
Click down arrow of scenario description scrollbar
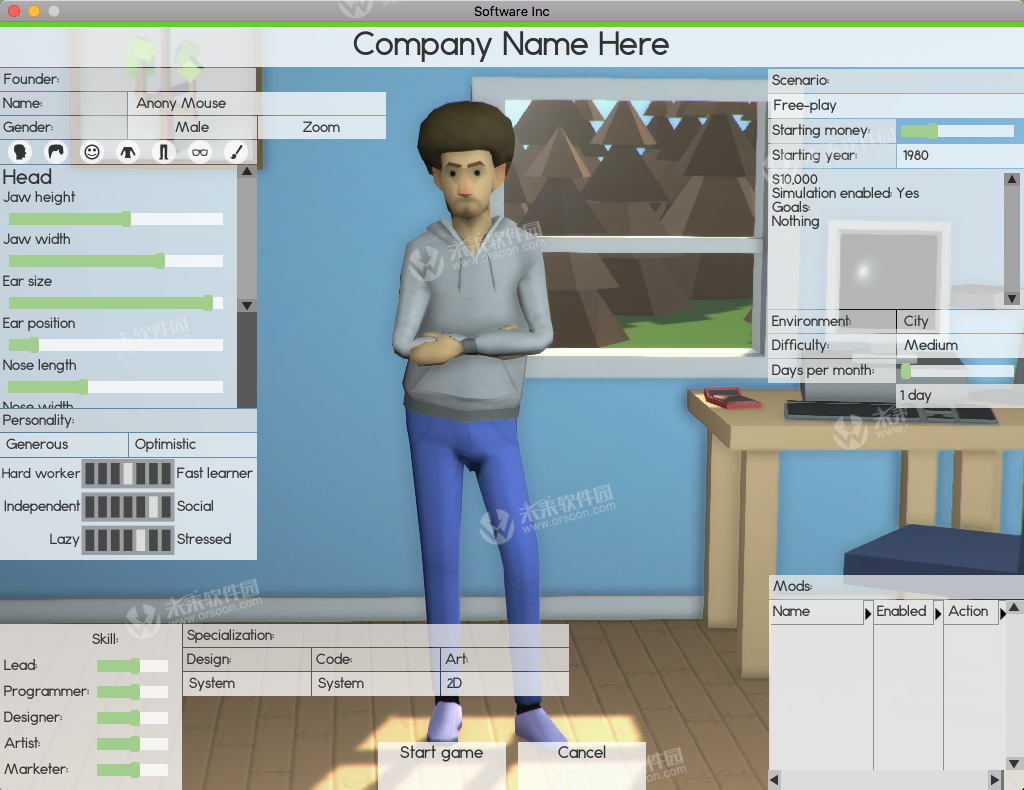[x=1012, y=298]
